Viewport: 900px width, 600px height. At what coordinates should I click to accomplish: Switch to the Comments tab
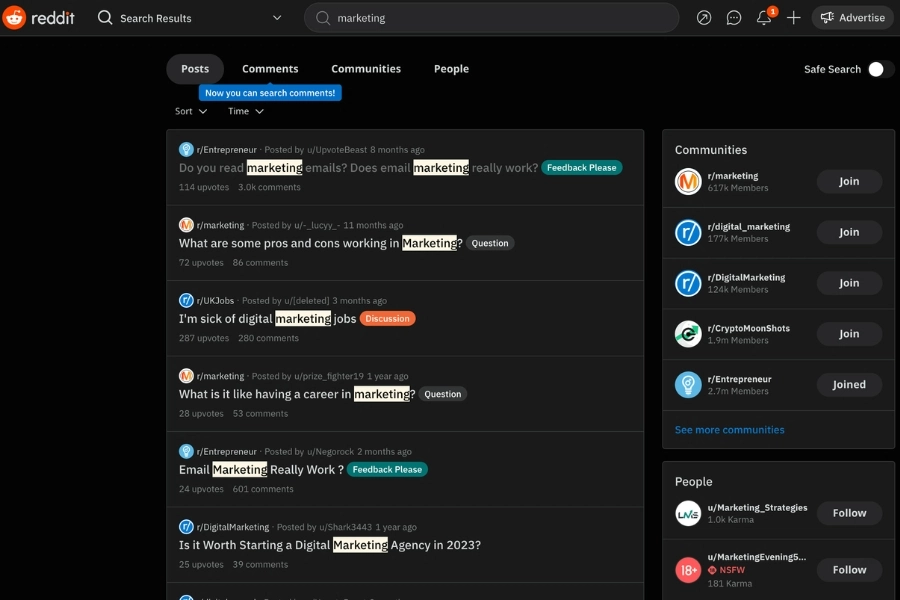click(x=270, y=69)
